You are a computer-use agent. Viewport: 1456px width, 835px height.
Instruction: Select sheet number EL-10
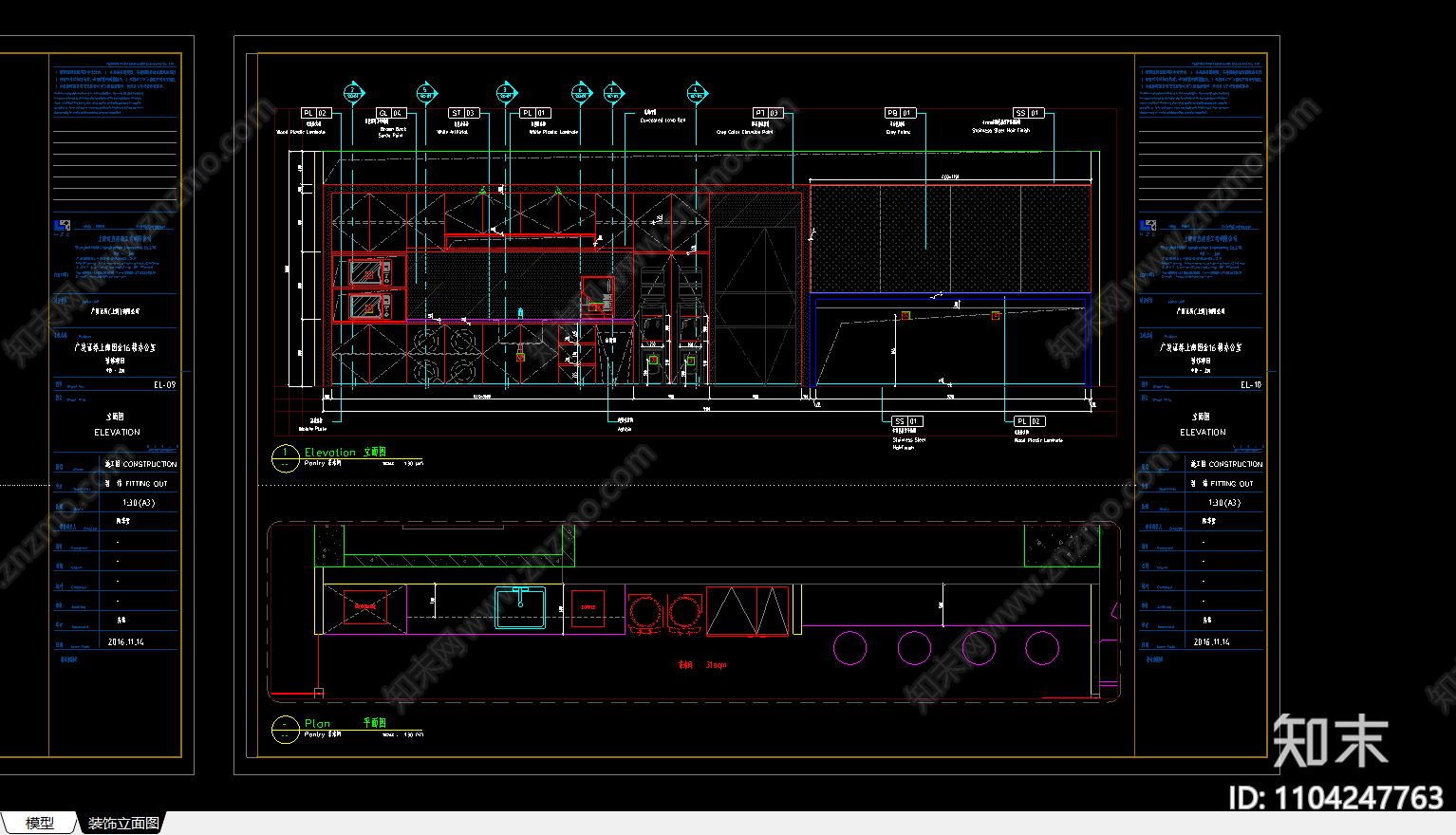1251,385
